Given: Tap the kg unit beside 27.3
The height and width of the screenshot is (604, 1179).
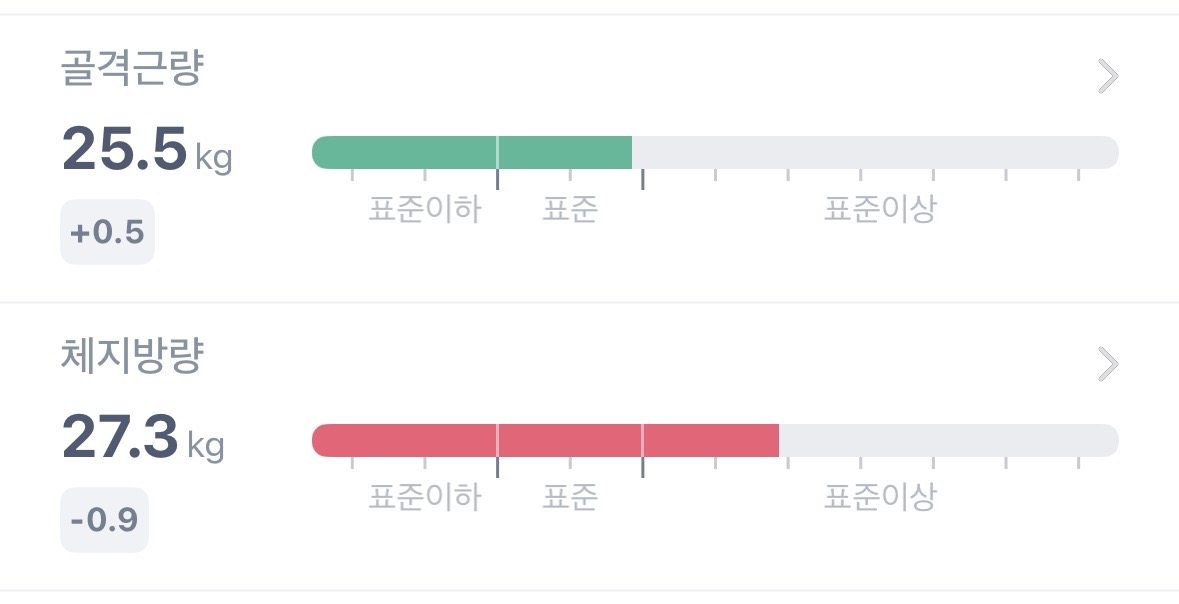Looking at the screenshot, I should point(205,444).
